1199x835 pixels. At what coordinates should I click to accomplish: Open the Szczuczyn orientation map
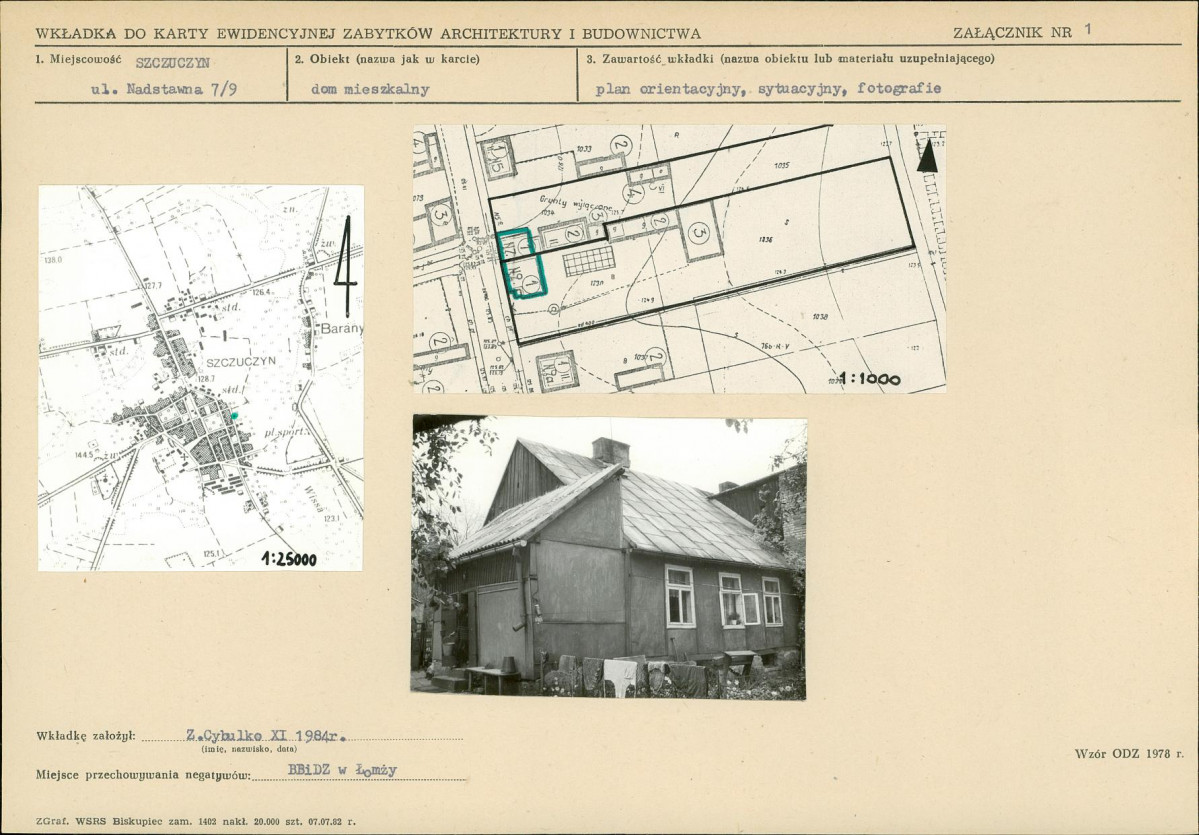click(200, 377)
